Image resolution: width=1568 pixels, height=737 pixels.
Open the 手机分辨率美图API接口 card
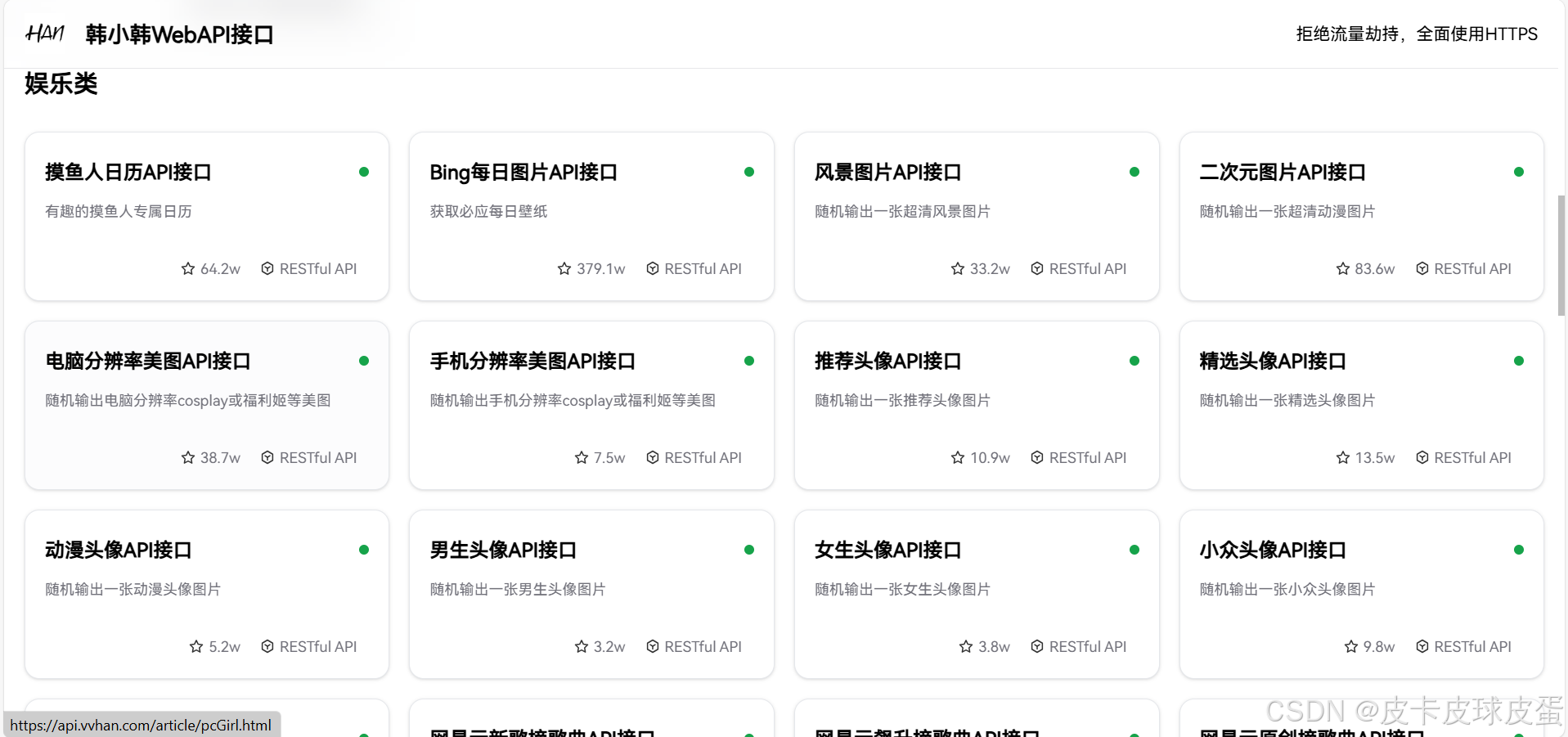pos(591,406)
